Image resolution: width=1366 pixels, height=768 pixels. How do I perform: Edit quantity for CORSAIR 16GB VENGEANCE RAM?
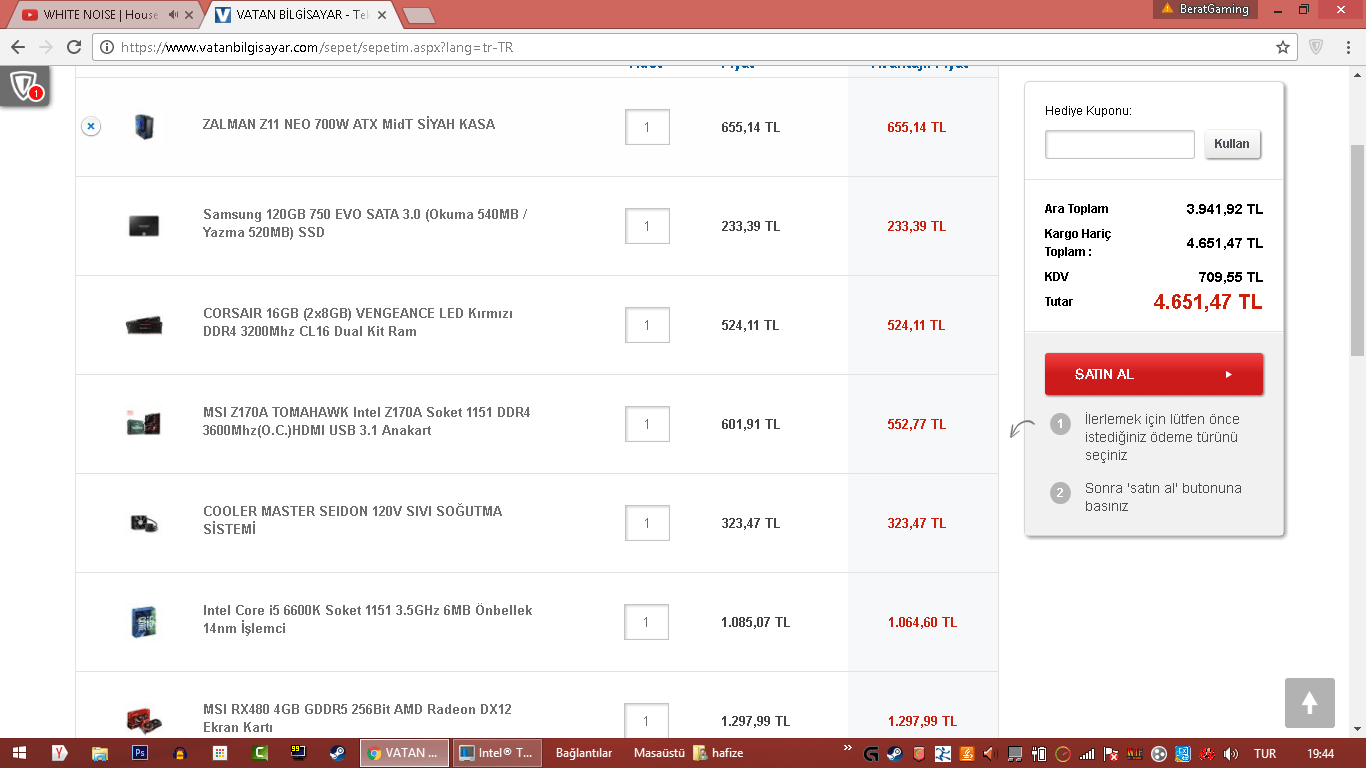tap(647, 325)
